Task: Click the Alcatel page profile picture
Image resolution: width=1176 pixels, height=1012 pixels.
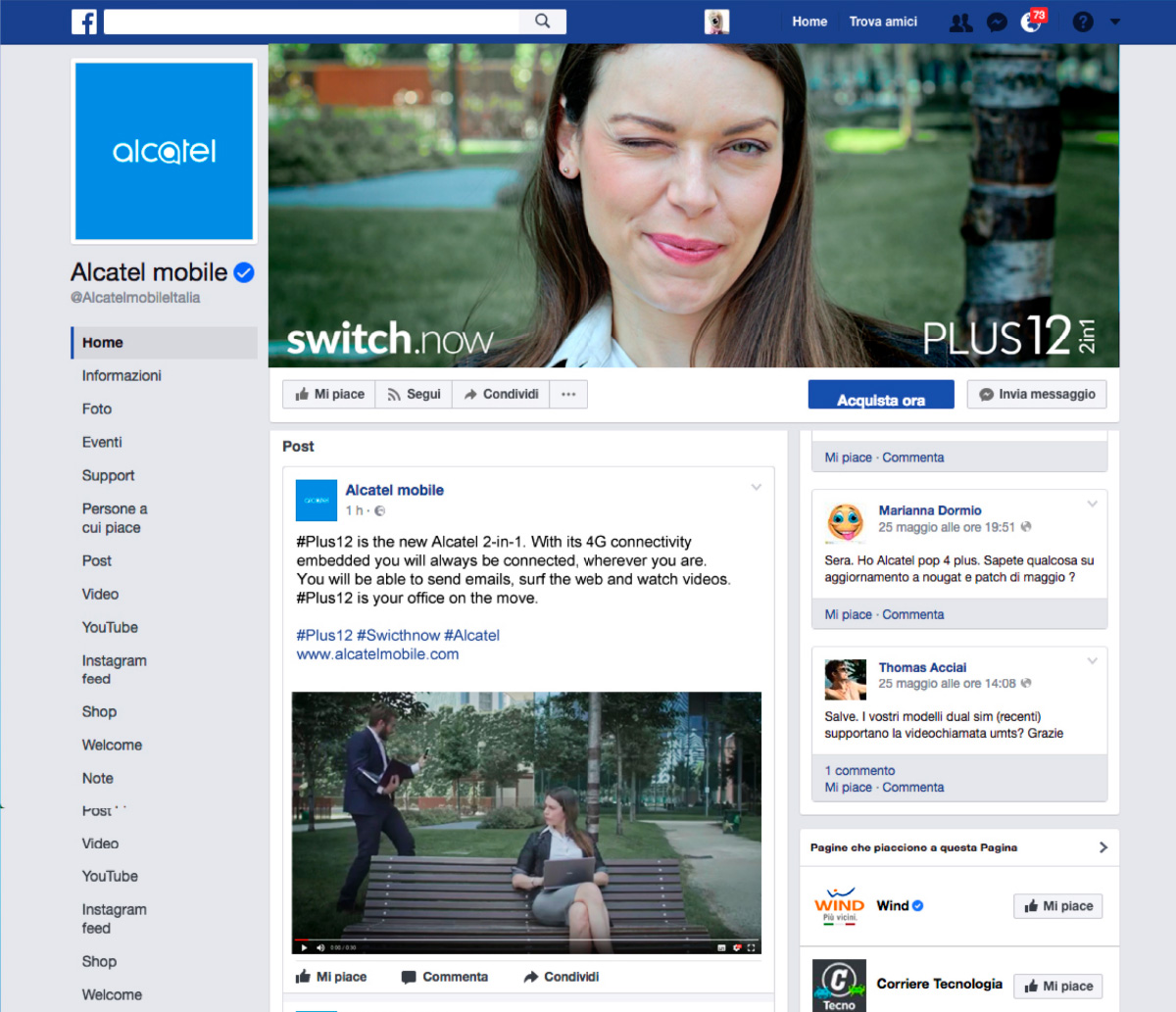Action: (164, 151)
